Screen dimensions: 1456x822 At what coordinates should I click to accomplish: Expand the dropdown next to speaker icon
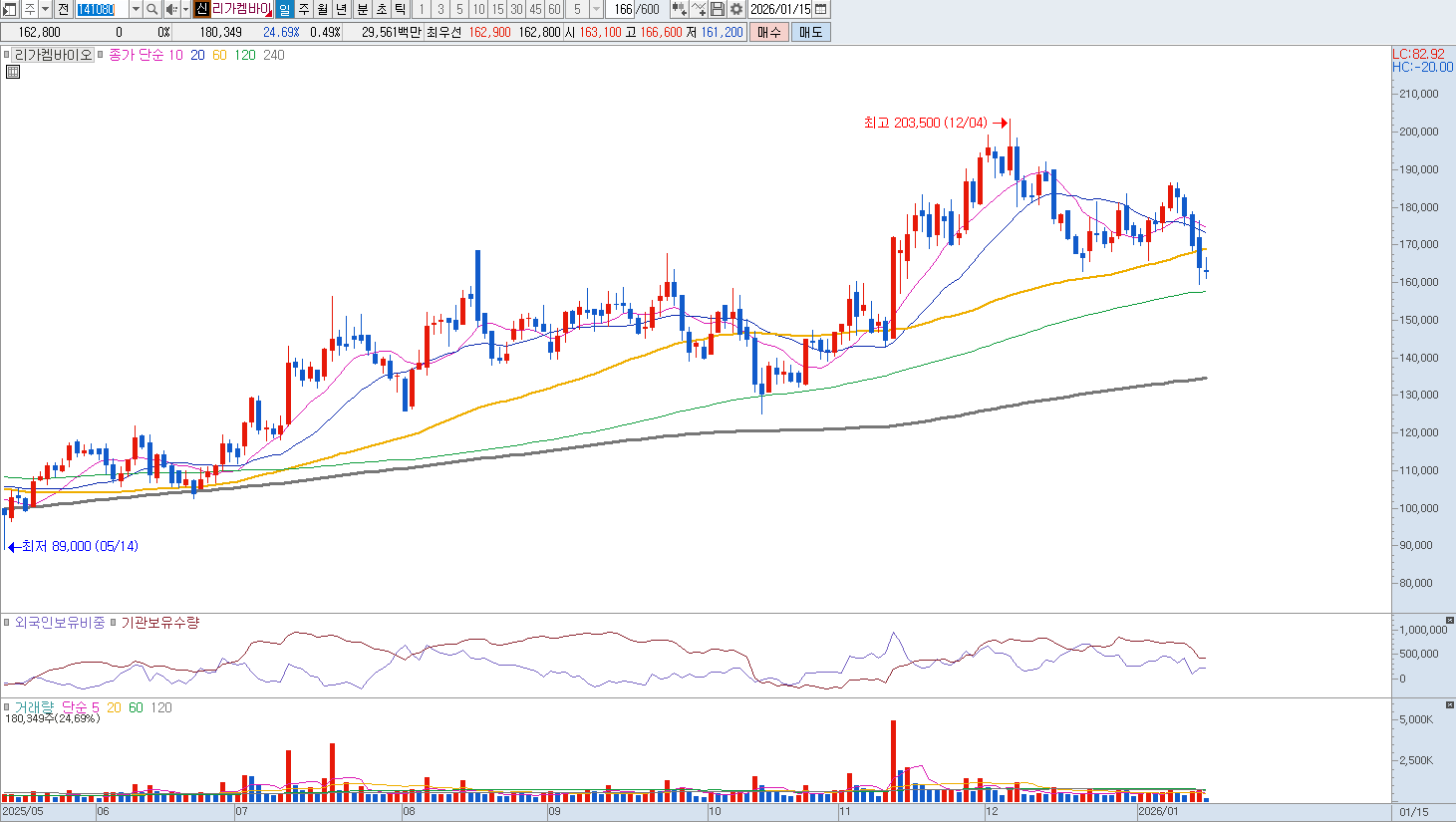(x=185, y=9)
